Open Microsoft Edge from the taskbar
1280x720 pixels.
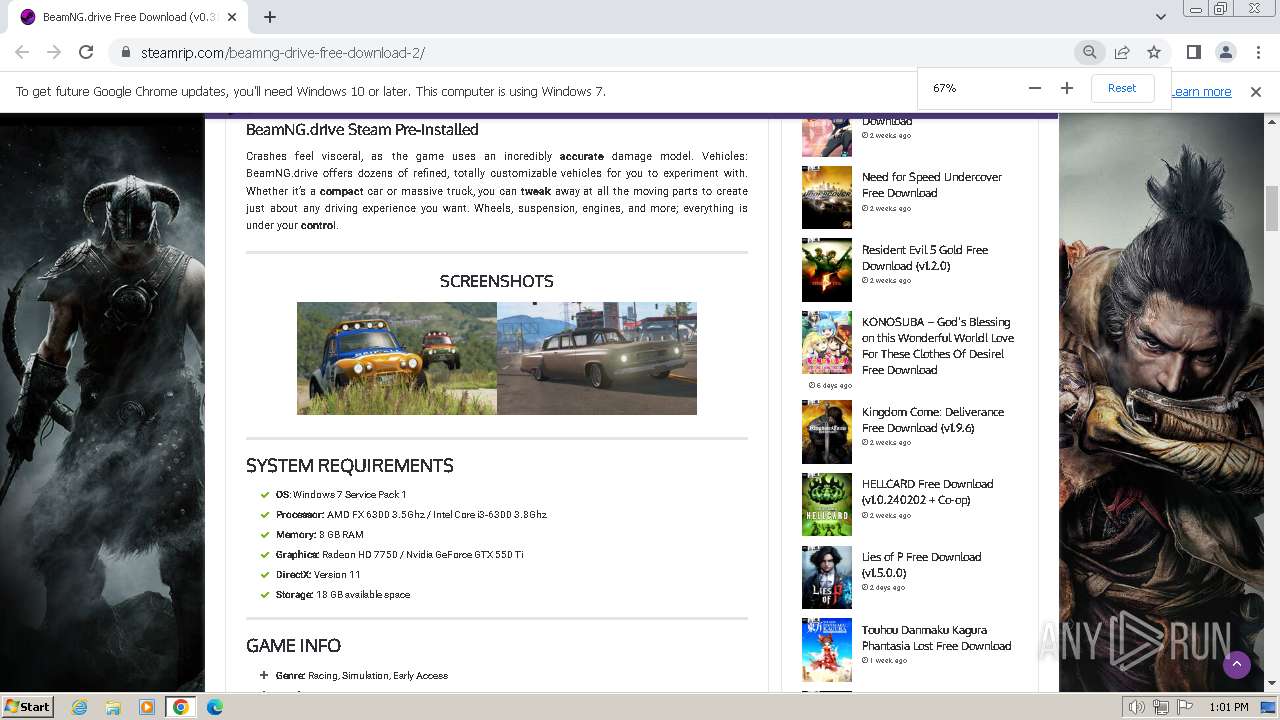[215, 707]
